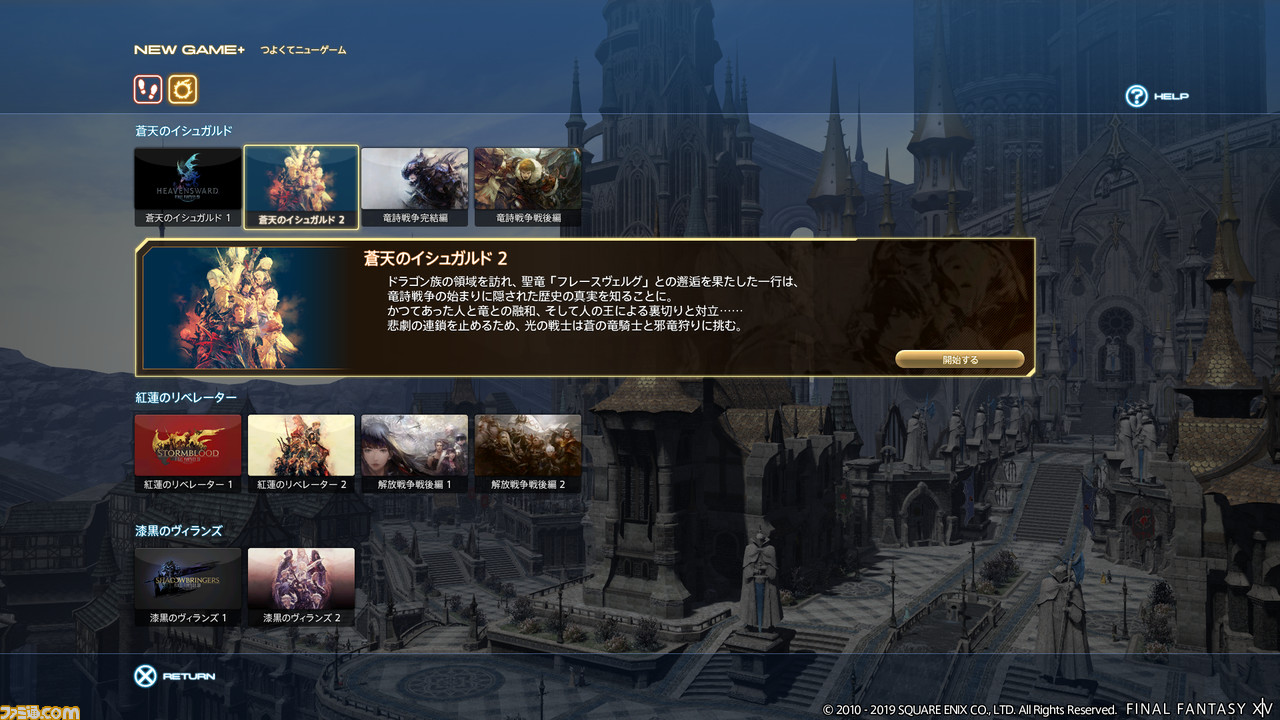Select the 漆黒のヴィランズ 2 chapter thumbnail

301,587
